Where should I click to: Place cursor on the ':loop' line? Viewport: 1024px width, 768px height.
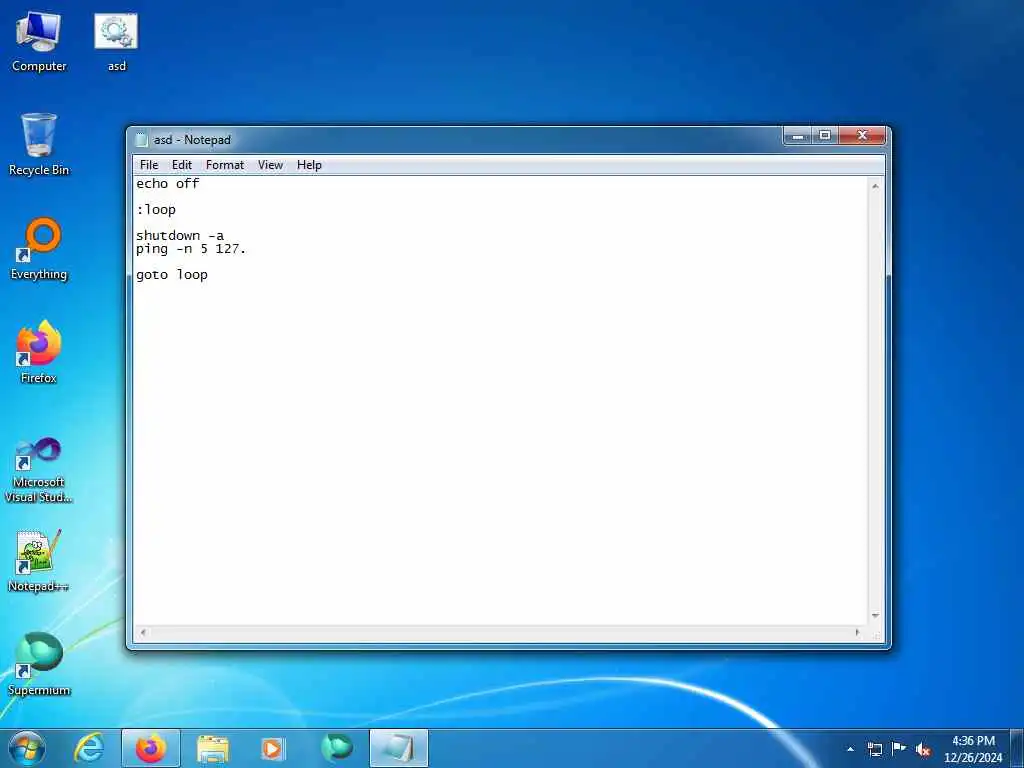pos(156,210)
